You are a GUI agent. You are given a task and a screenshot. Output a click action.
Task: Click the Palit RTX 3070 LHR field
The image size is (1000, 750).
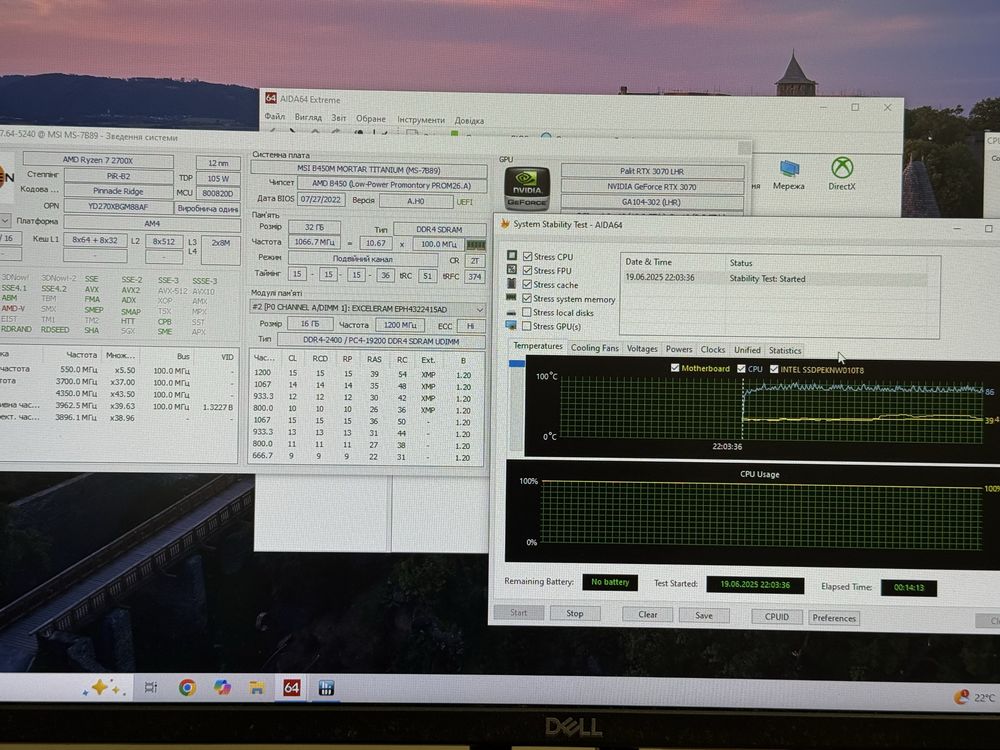tap(652, 171)
